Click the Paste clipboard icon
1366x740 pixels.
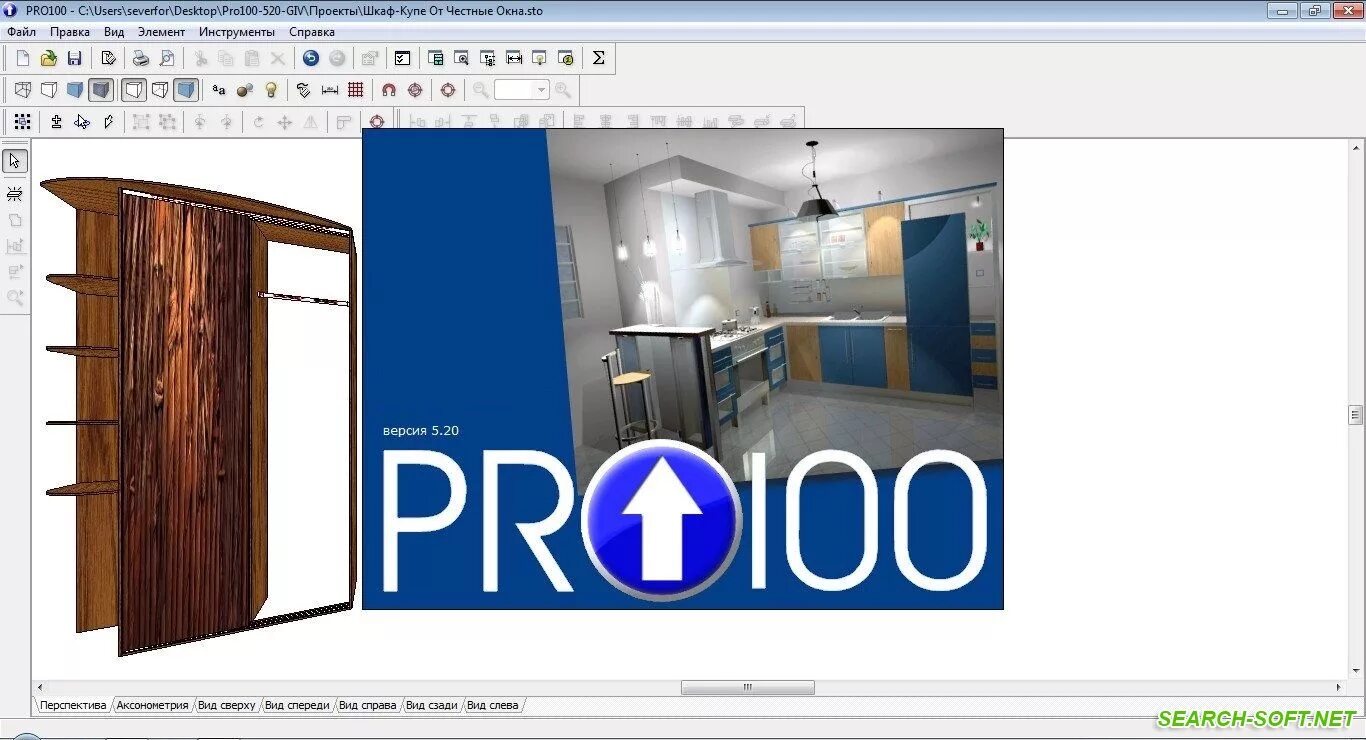[252, 58]
